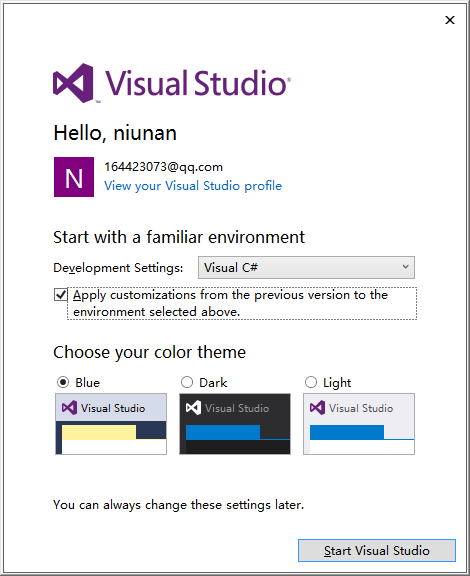The width and height of the screenshot is (470, 576).
Task: Select the Blue theme radio button
Action: pos(63,382)
